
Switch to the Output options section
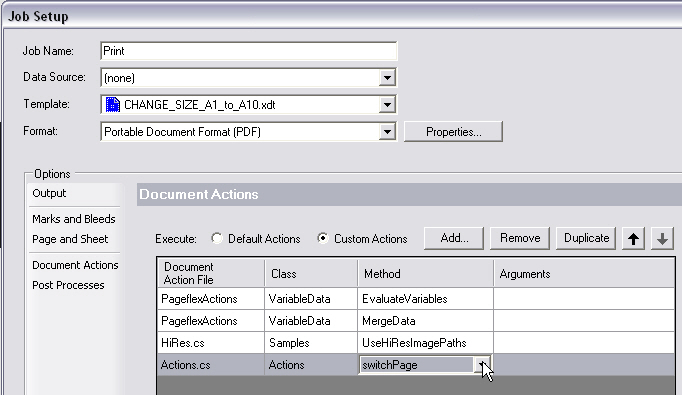[x=49, y=193]
